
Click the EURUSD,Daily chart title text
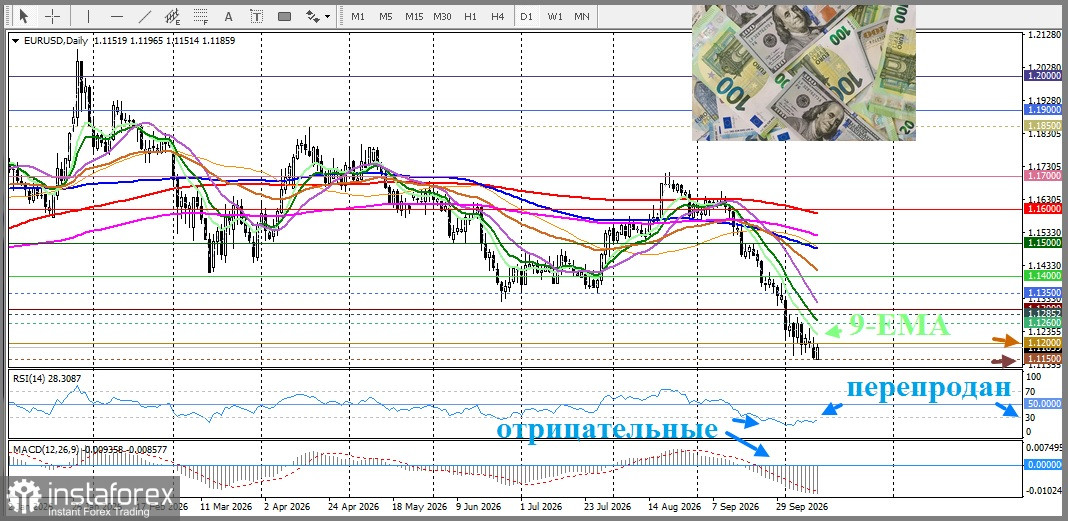click(x=55, y=41)
